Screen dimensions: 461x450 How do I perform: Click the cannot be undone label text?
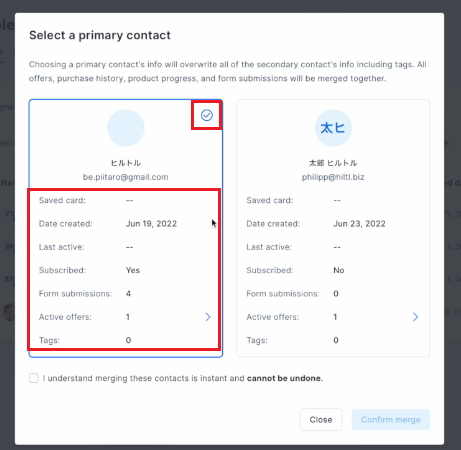(285, 378)
